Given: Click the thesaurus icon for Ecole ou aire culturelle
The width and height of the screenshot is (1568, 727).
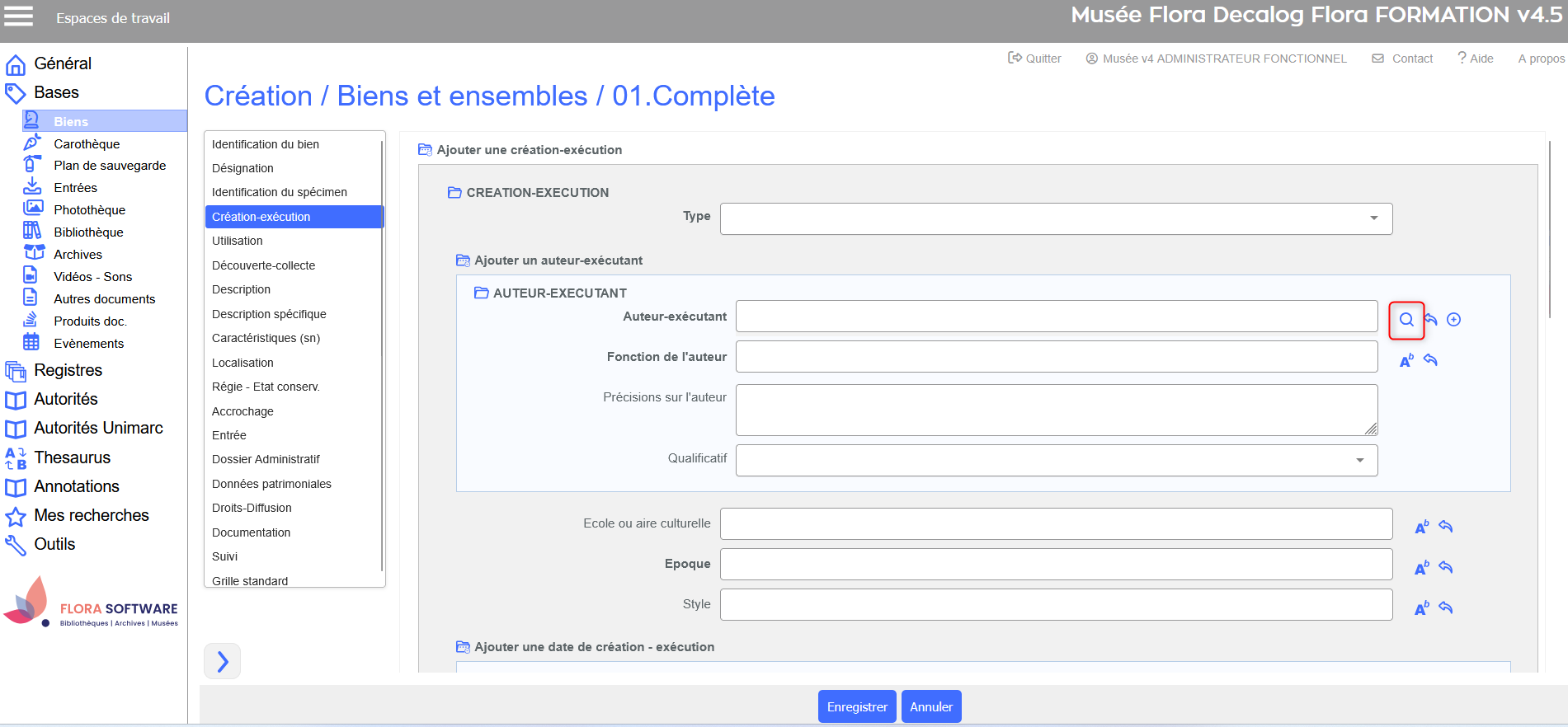Looking at the screenshot, I should 1421,527.
